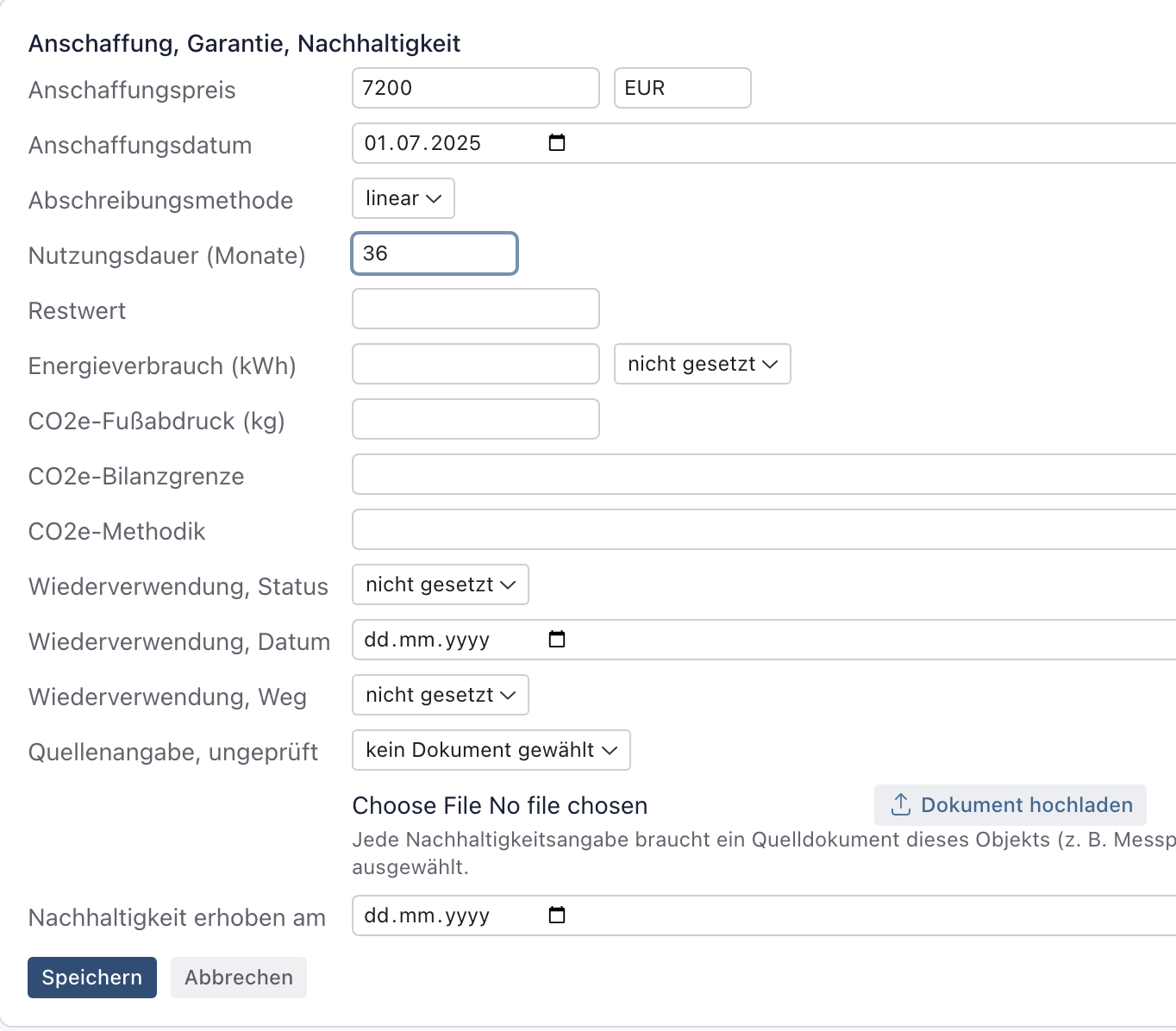This screenshot has height=1031, width=1176.
Task: Expand the Wiederverwendung, Status dropdown
Action: pyautogui.click(x=441, y=584)
